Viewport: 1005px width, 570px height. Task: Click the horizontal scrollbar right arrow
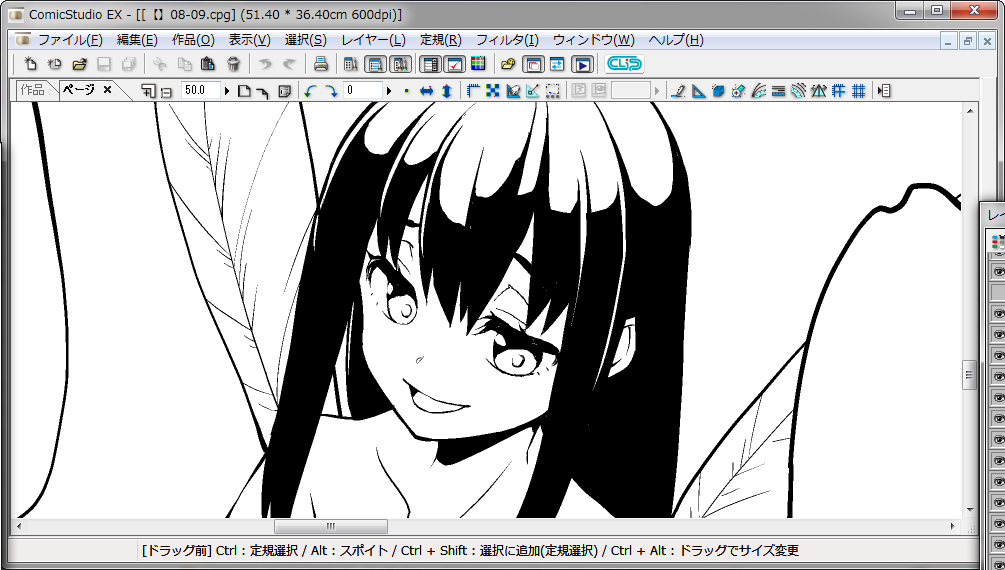pyautogui.click(x=953, y=526)
